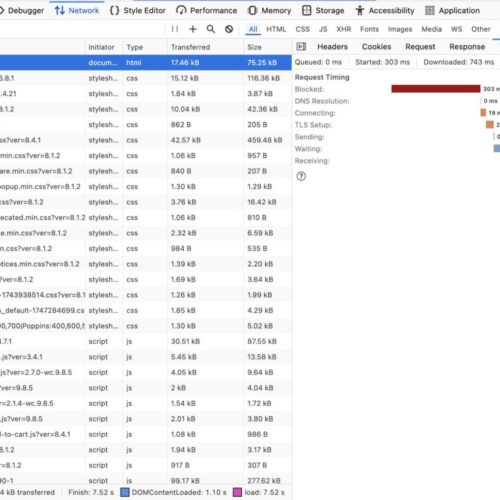Select the css request sized 459.48 kB
This screenshot has width=500, height=500.
coord(146,140)
